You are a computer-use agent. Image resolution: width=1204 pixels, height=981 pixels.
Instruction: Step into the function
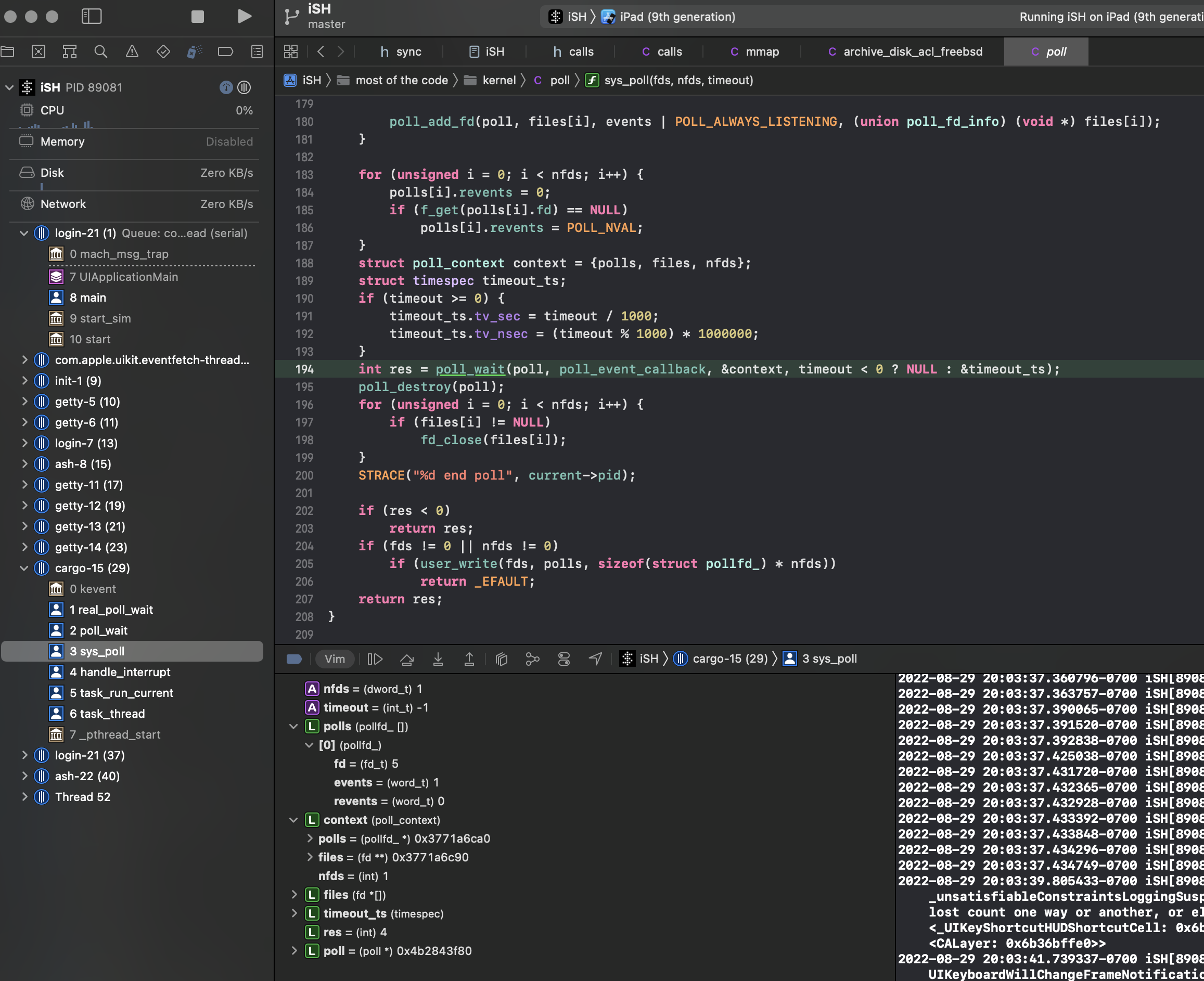point(438,659)
